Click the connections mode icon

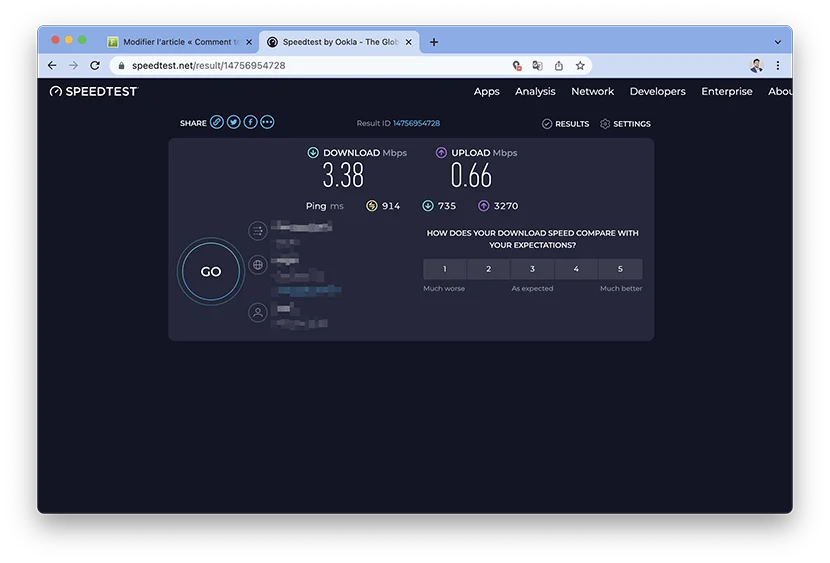pyautogui.click(x=258, y=231)
